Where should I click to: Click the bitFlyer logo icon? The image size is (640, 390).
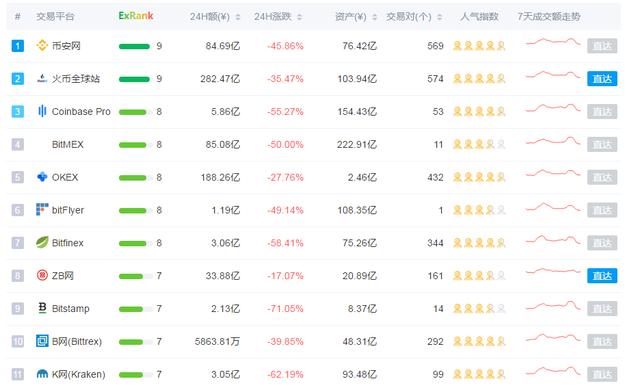click(x=42, y=209)
